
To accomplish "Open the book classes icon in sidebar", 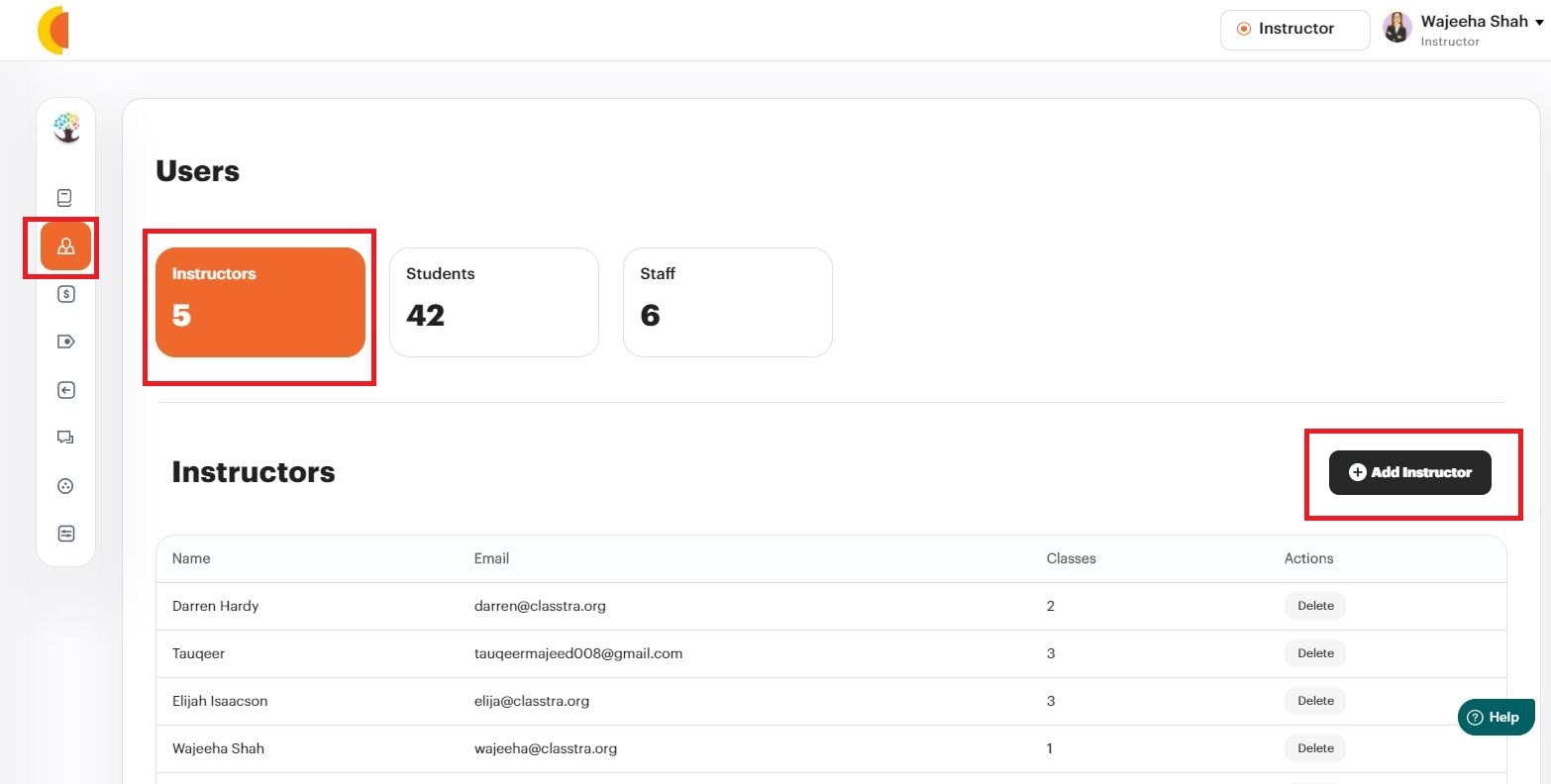I will [65, 198].
